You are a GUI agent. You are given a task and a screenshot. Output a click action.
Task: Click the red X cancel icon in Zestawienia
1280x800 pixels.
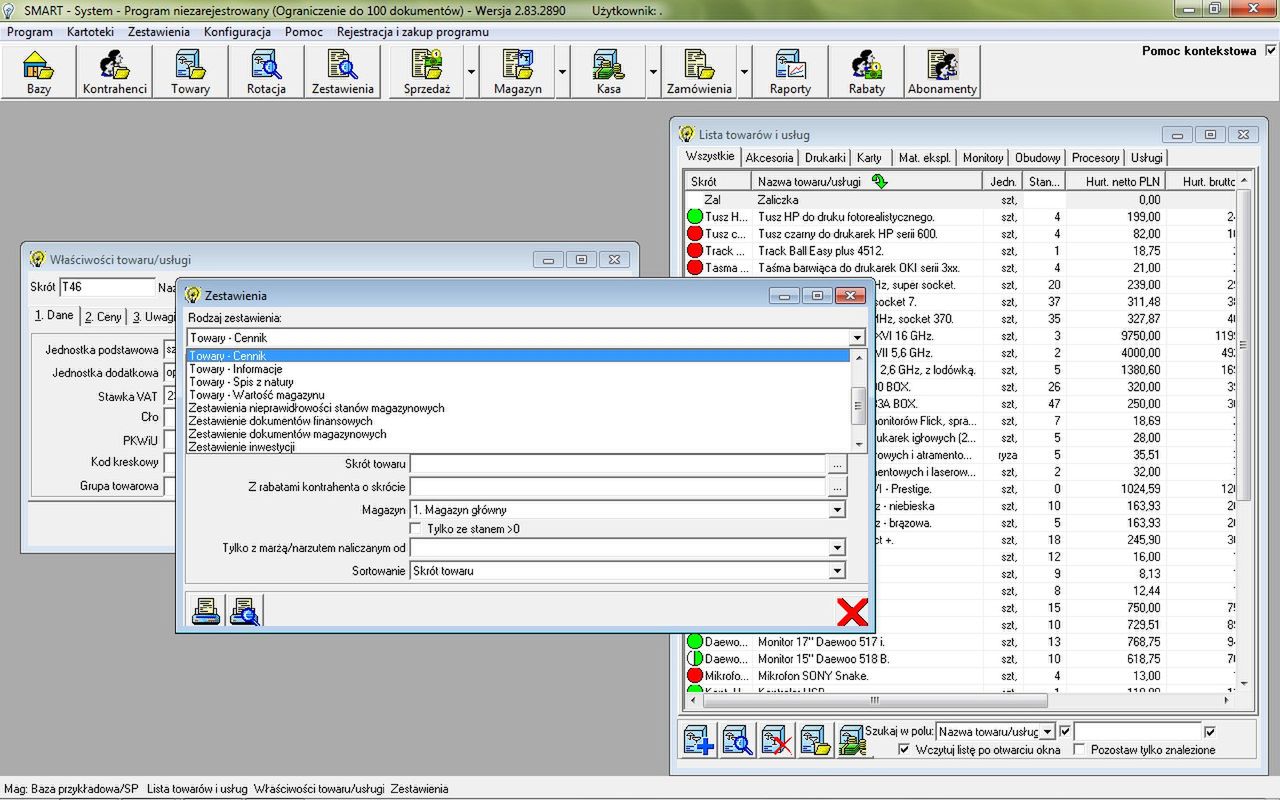852,610
